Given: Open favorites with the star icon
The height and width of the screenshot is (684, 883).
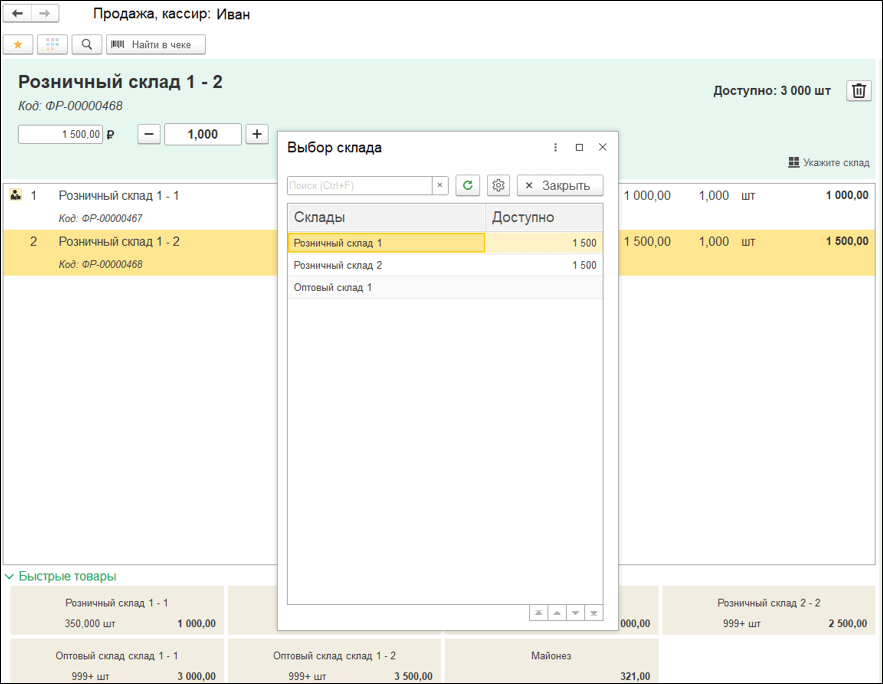Looking at the screenshot, I should coord(18,45).
